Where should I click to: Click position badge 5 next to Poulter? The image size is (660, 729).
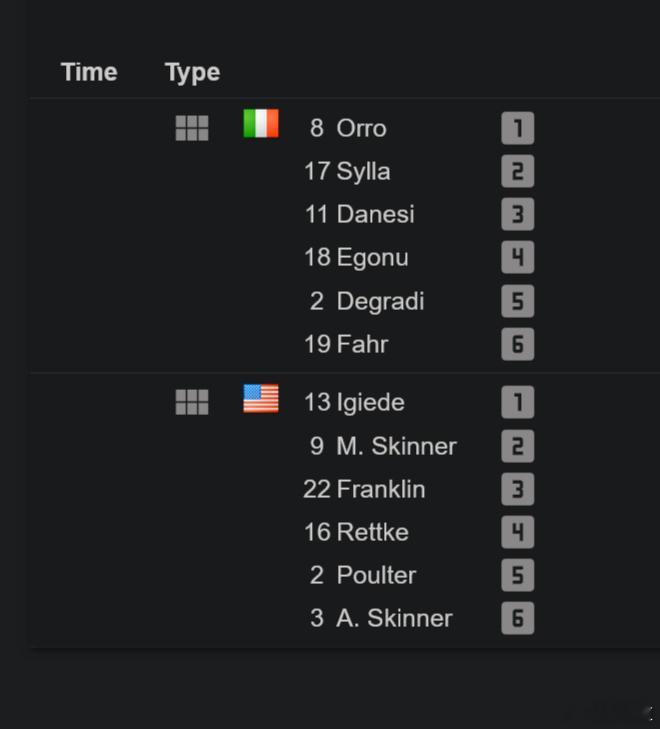point(517,575)
